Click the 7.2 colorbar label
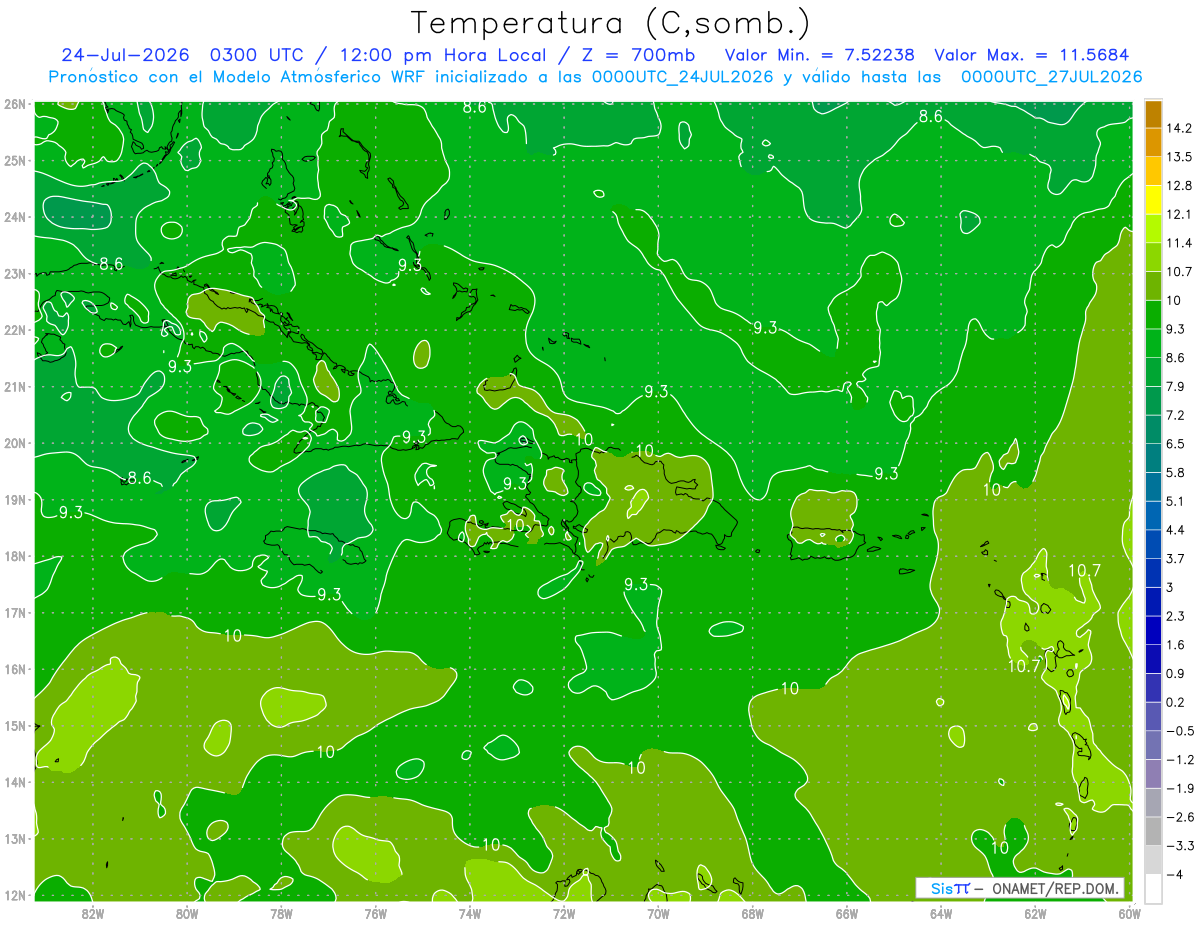This screenshot has height=927, width=1200. pos(1175,415)
